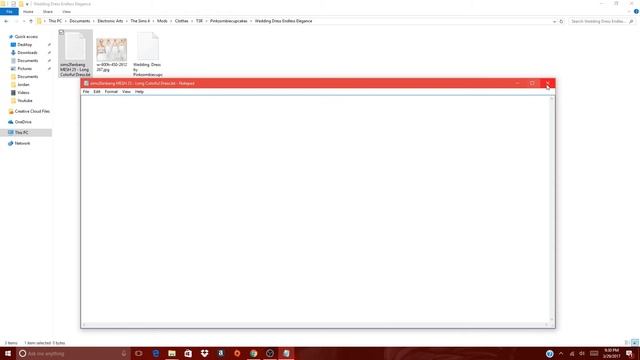Open the View menu in Notepad
The width and height of the screenshot is (640, 360).
tap(126, 92)
